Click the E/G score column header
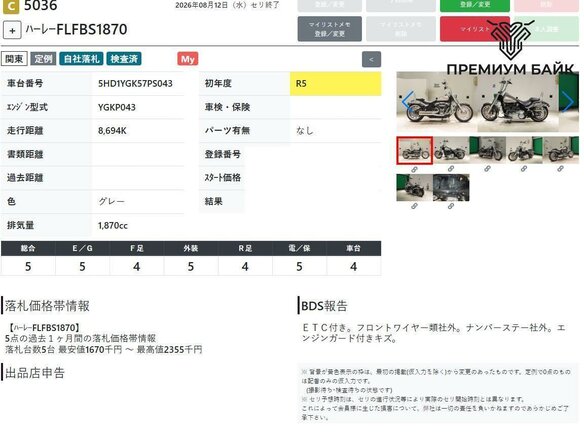The height and width of the screenshot is (438, 584). coord(82,248)
